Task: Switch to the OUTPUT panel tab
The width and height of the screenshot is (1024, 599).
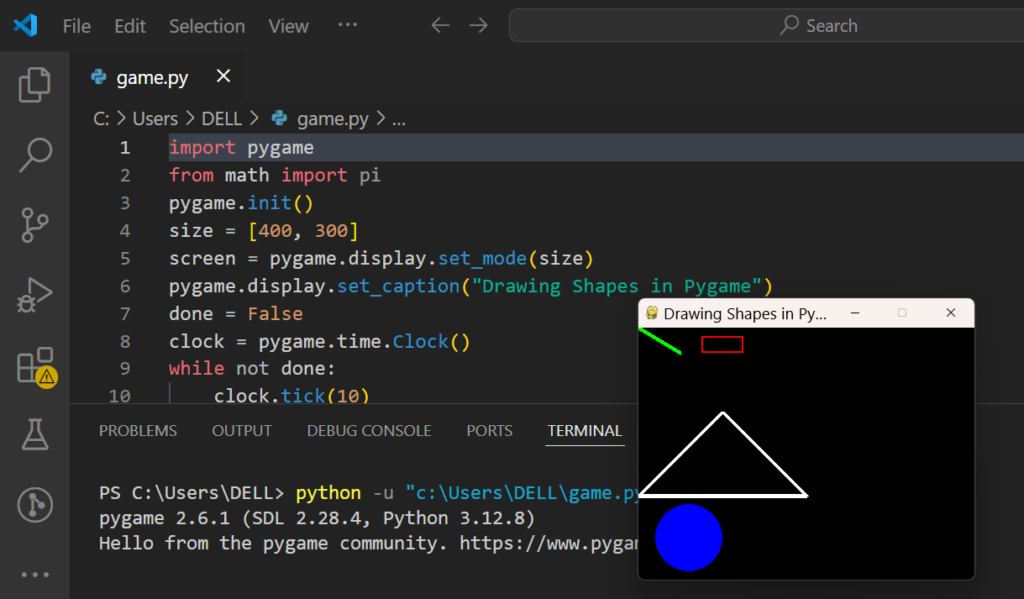Action: 242,430
